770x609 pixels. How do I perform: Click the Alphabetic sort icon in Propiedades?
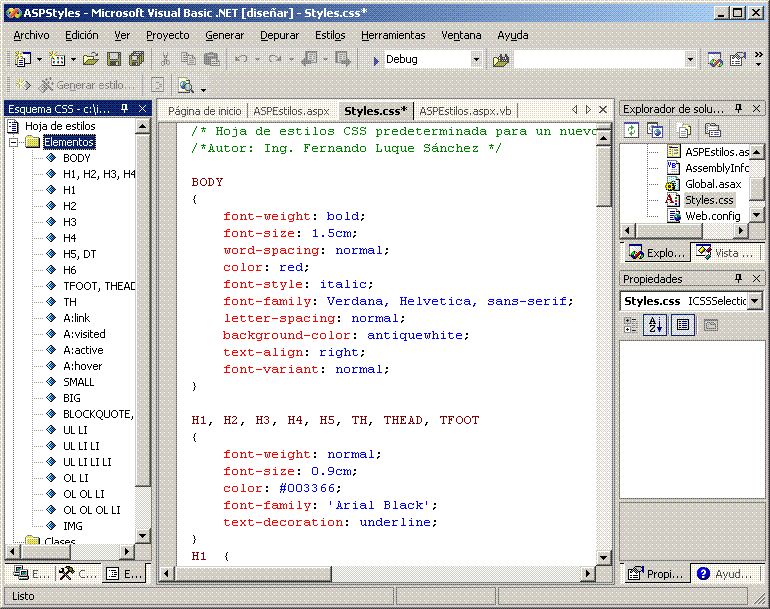pyautogui.click(x=655, y=325)
